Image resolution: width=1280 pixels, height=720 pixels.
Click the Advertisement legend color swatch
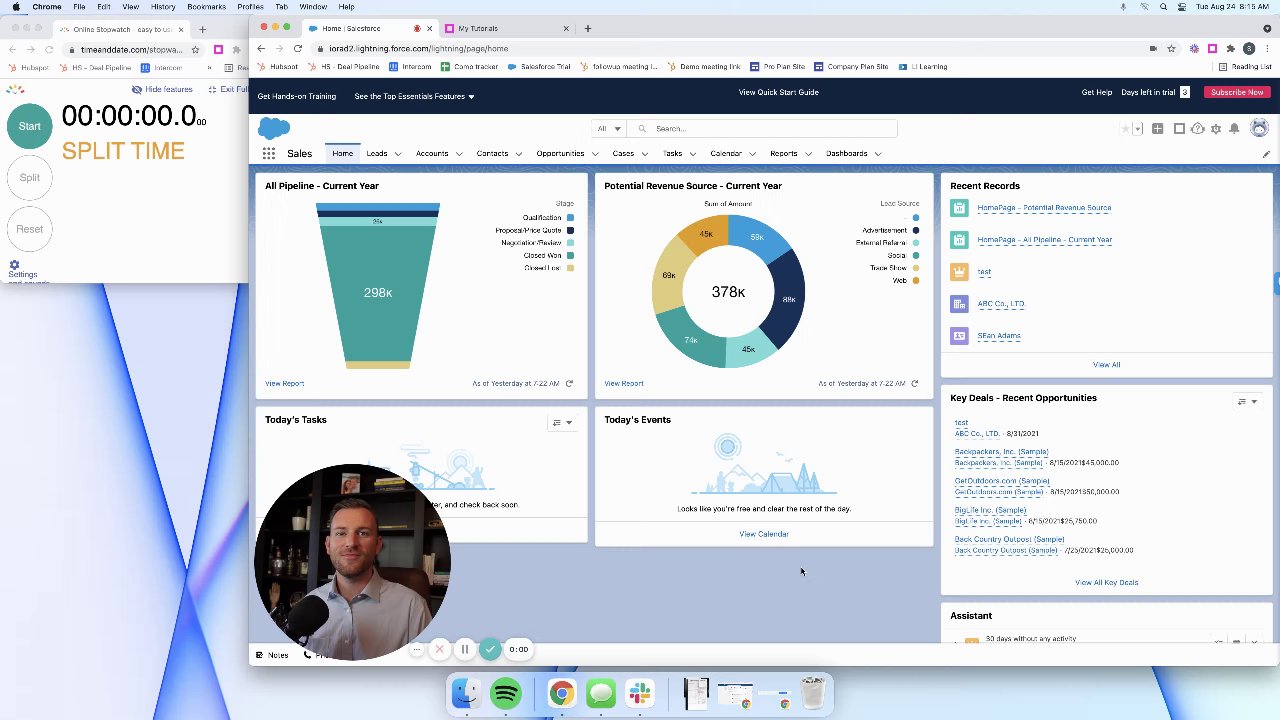pyautogui.click(x=915, y=230)
